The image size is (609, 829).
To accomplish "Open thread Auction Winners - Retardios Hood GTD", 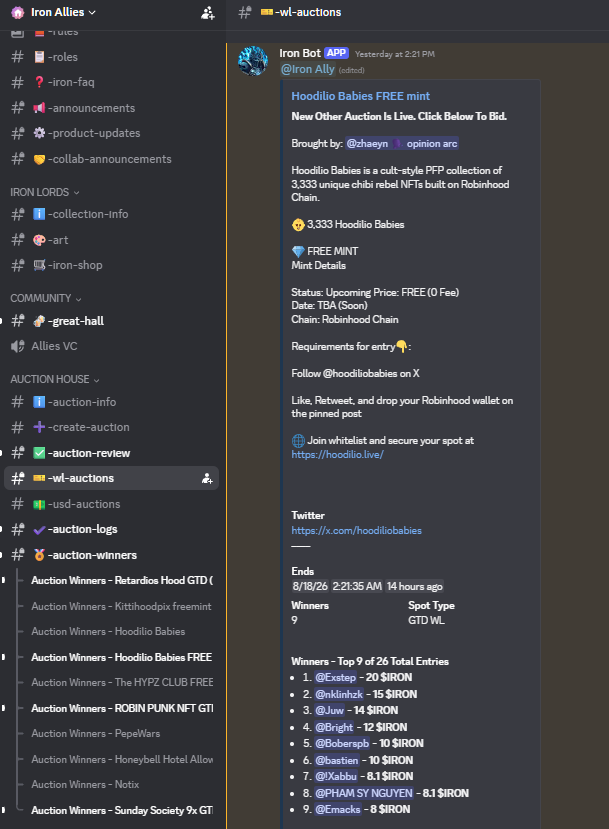I will pyautogui.click(x=122, y=581).
